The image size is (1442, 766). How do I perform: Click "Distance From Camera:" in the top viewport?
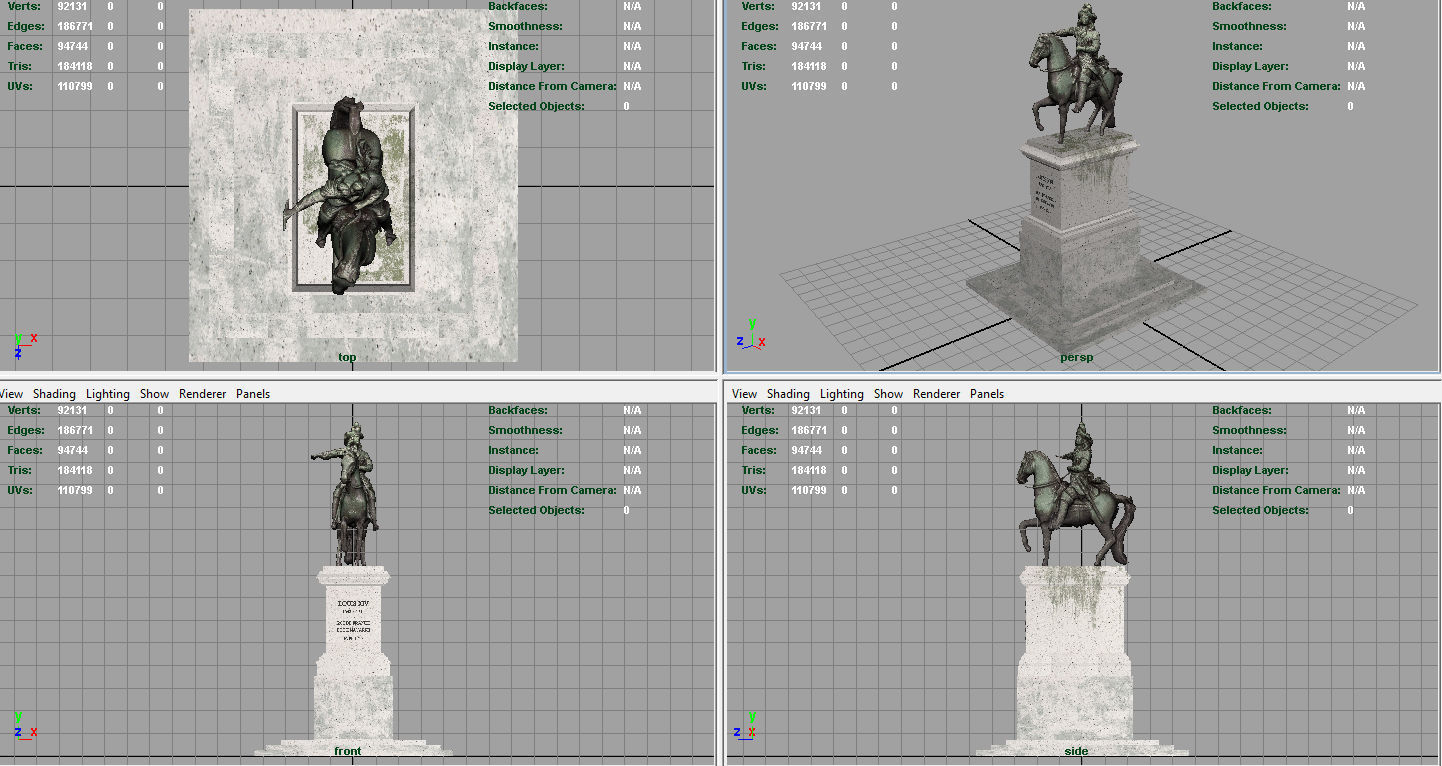pyautogui.click(x=552, y=86)
